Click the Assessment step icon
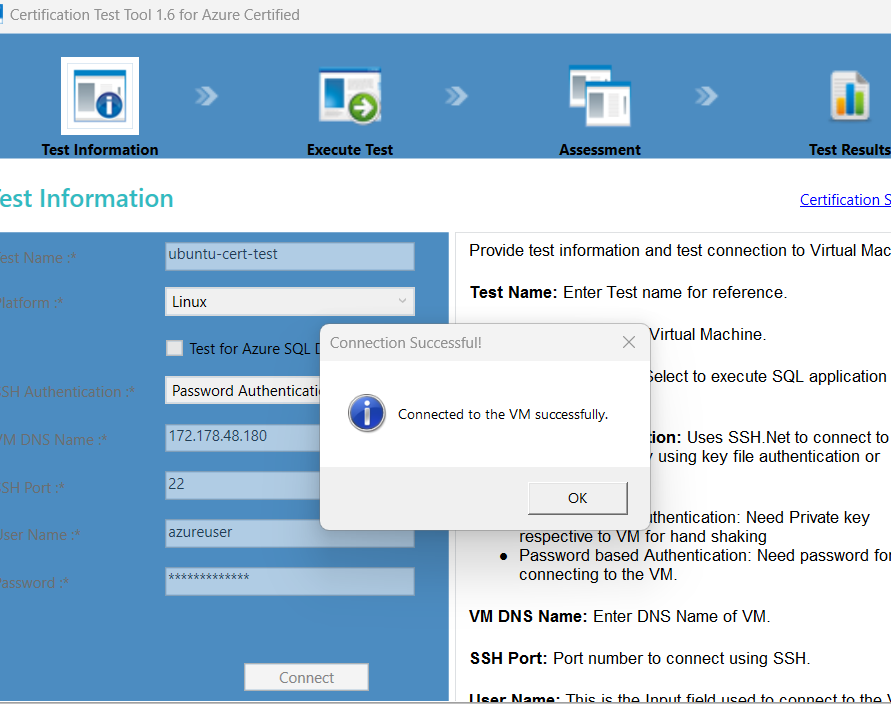891x715 pixels. [x=599, y=95]
